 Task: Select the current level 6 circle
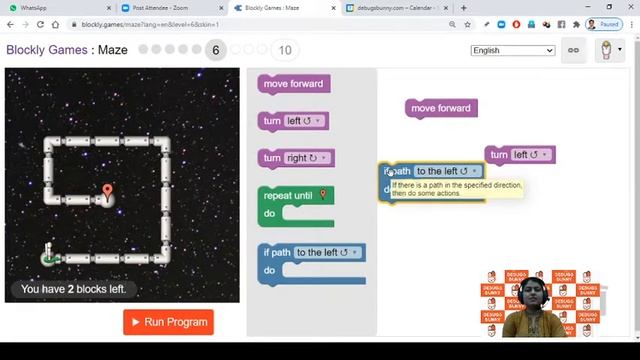click(216, 50)
